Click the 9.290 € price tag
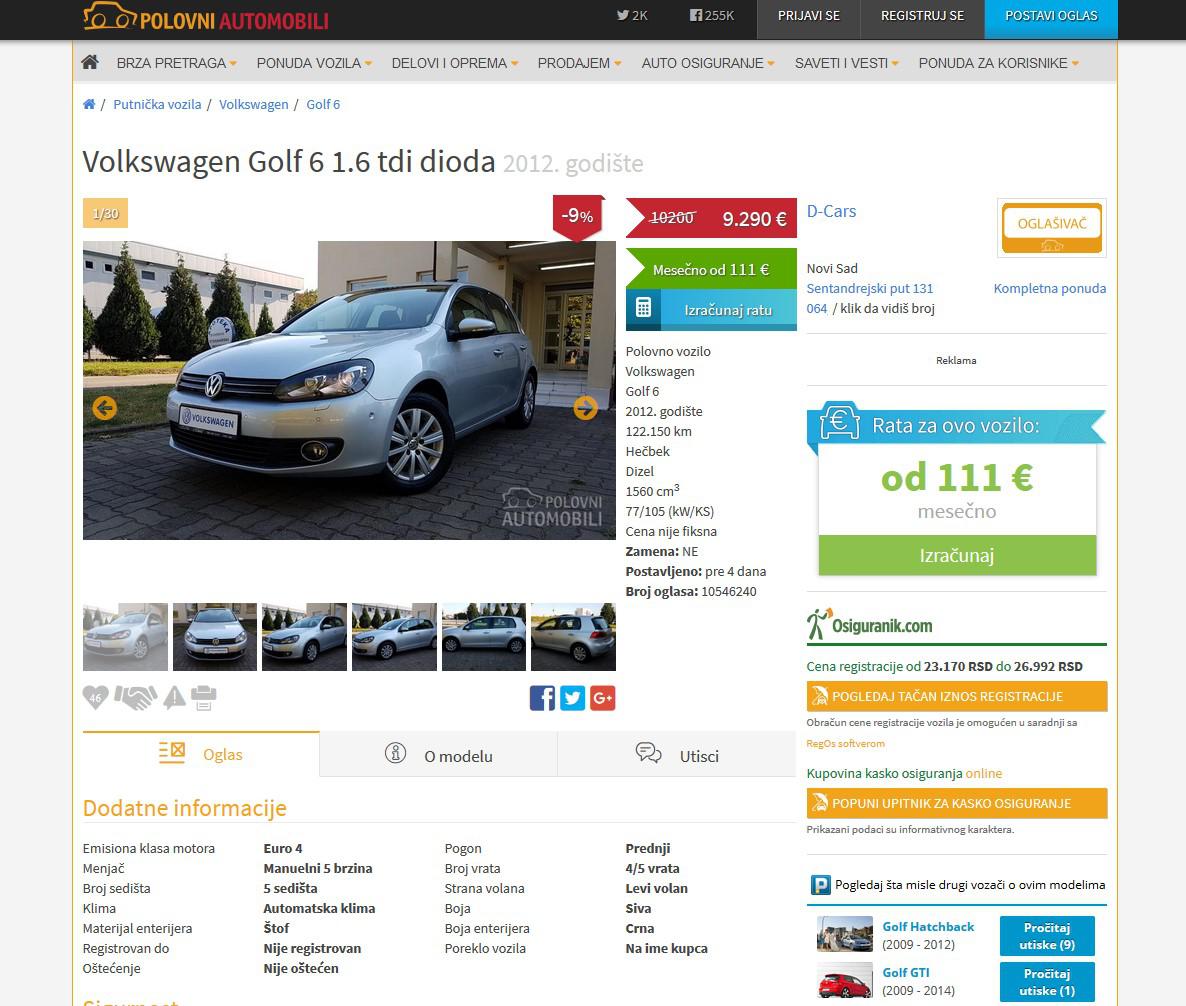 tap(711, 219)
